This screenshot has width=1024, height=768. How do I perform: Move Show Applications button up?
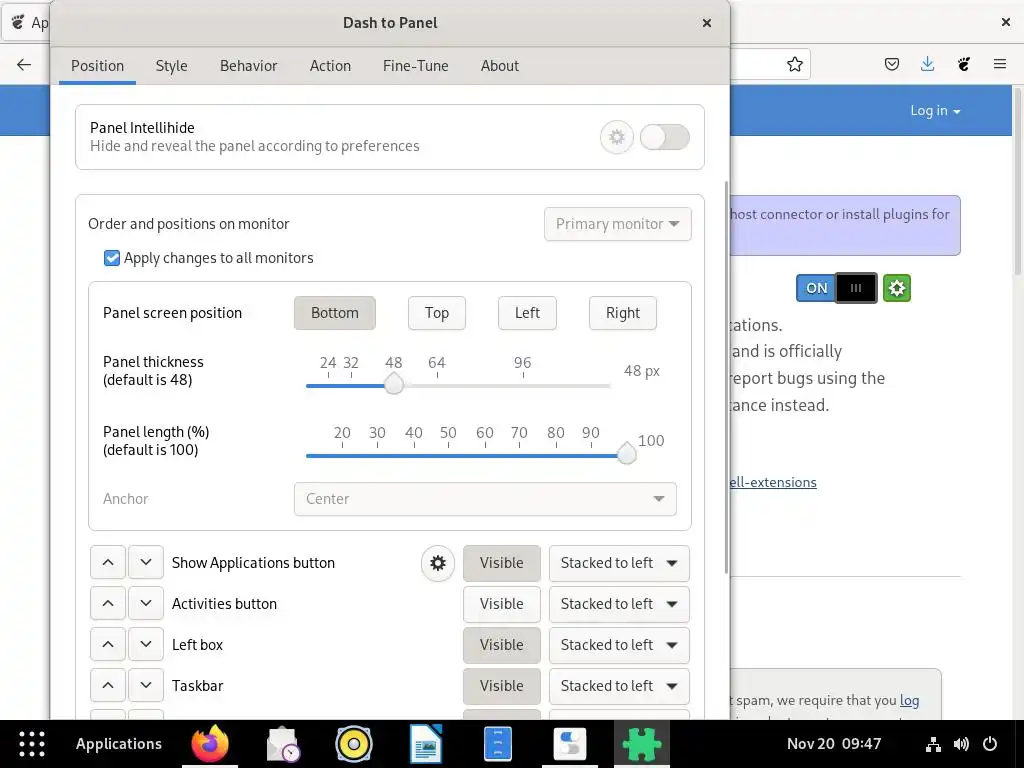pyautogui.click(x=108, y=563)
